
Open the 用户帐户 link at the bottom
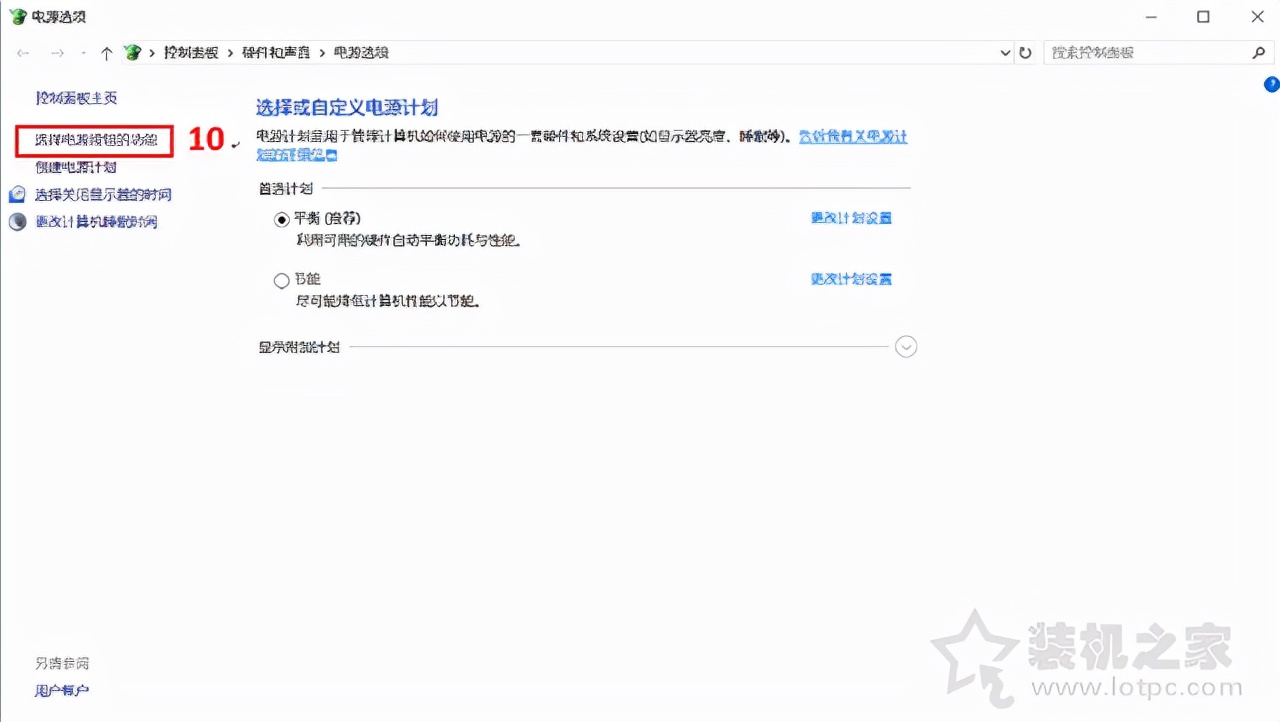pyautogui.click(x=62, y=690)
